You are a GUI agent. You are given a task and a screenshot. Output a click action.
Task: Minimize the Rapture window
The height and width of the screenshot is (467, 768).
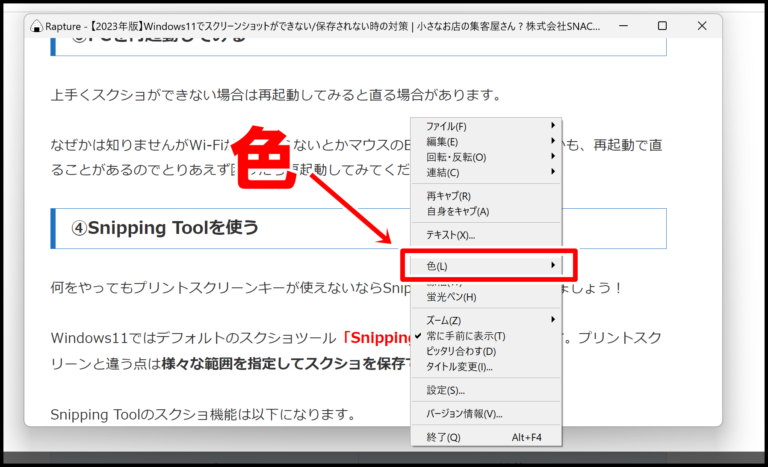pos(627,26)
